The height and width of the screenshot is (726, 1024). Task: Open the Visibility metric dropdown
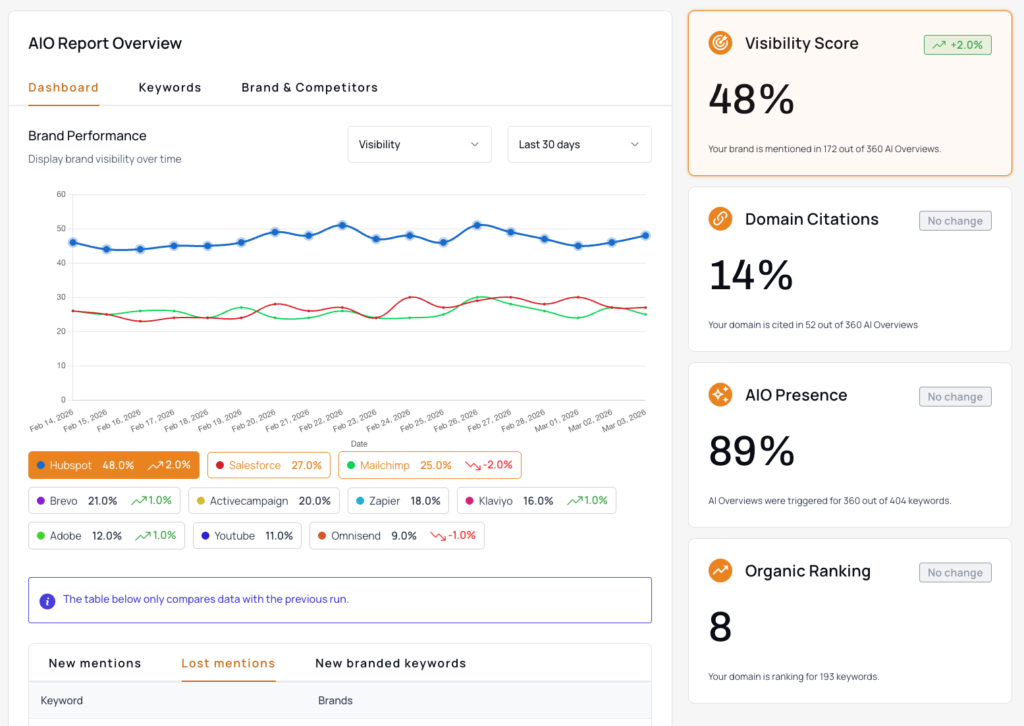coord(419,144)
